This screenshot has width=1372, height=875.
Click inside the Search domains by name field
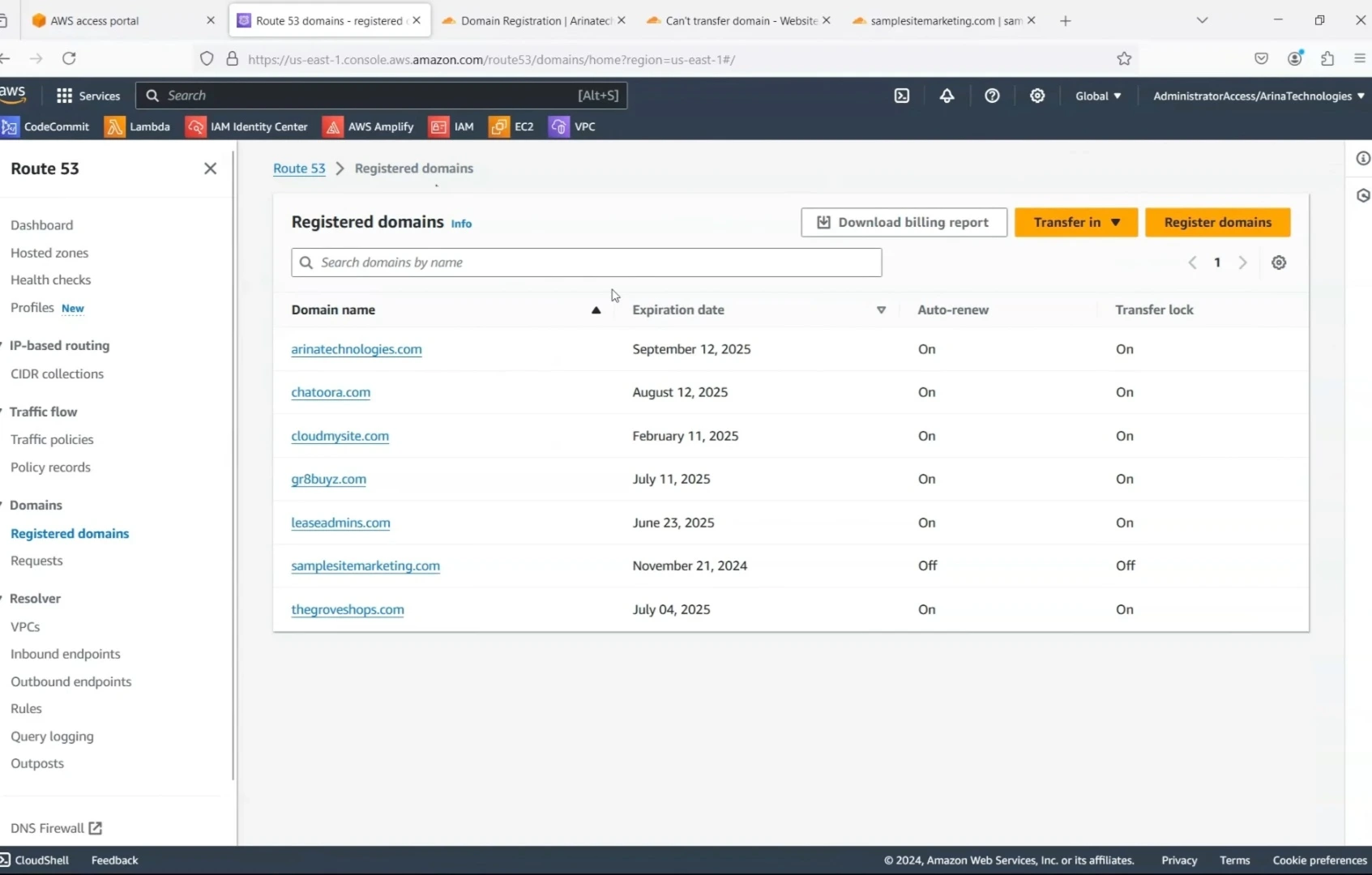[587, 262]
